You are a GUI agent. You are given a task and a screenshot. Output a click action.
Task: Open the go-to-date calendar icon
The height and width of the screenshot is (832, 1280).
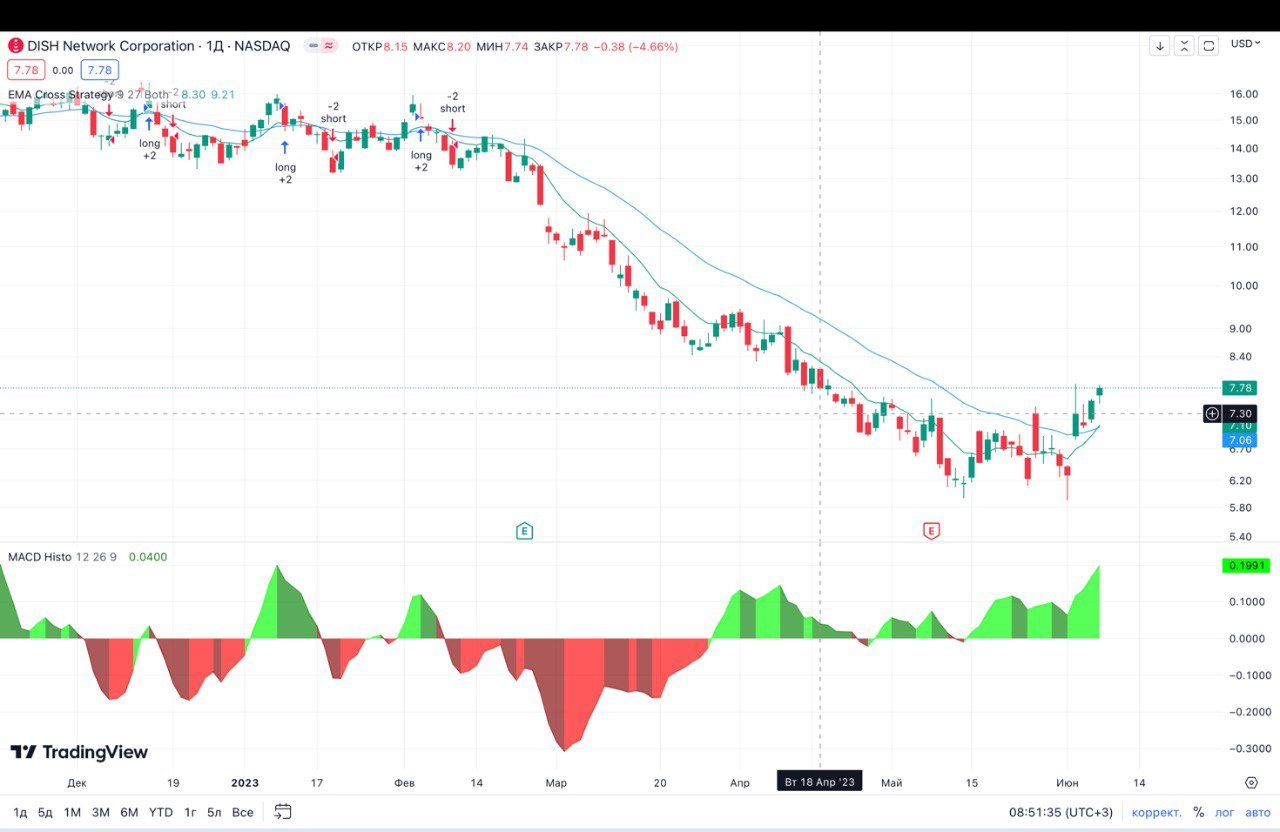pos(283,812)
